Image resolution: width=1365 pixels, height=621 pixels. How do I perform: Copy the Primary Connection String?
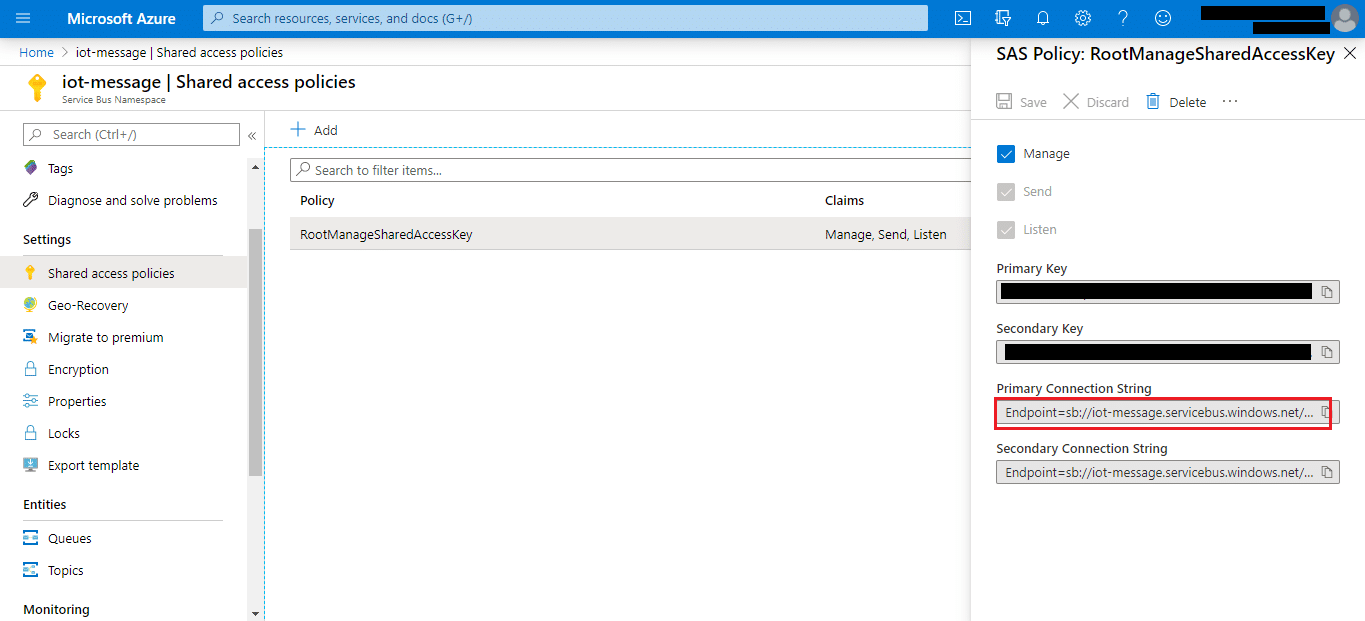click(x=1327, y=412)
